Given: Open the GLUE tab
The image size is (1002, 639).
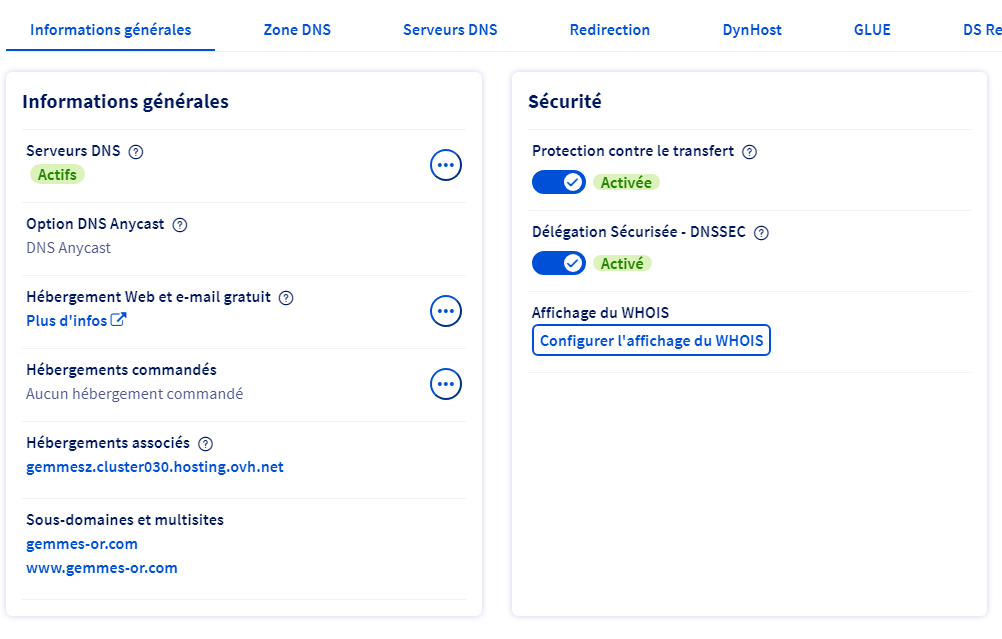Looking at the screenshot, I should coord(872,30).
